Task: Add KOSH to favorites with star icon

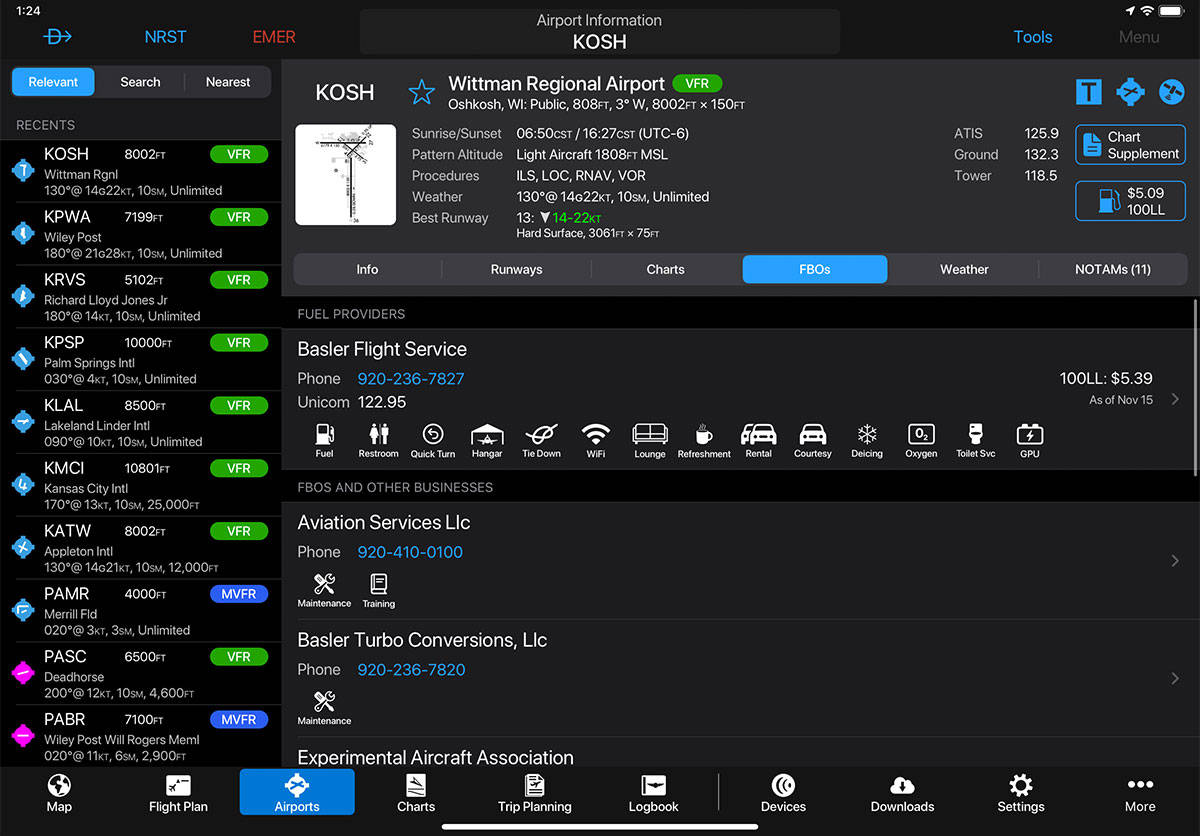Action: click(x=421, y=93)
